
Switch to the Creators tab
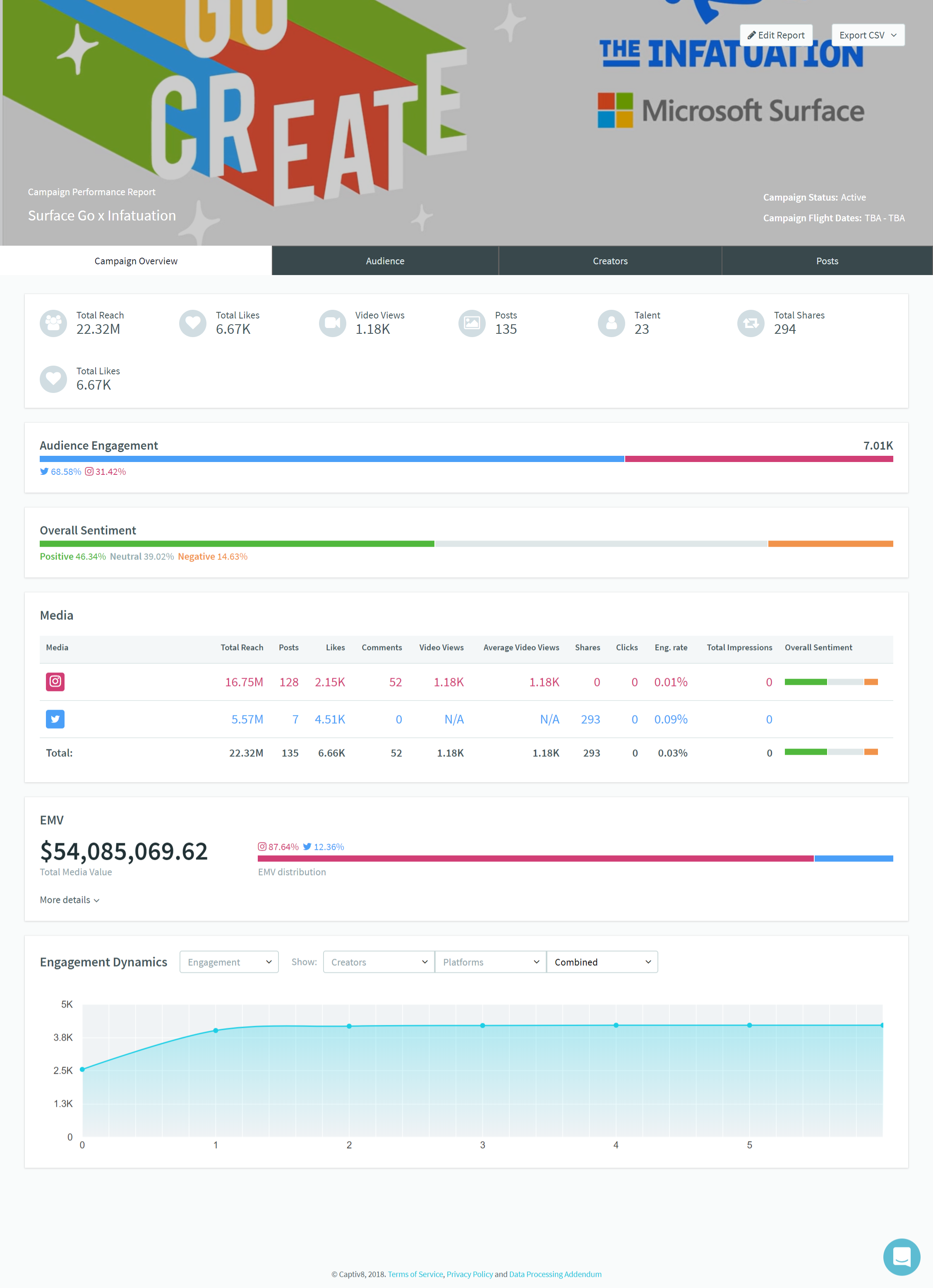pos(610,261)
